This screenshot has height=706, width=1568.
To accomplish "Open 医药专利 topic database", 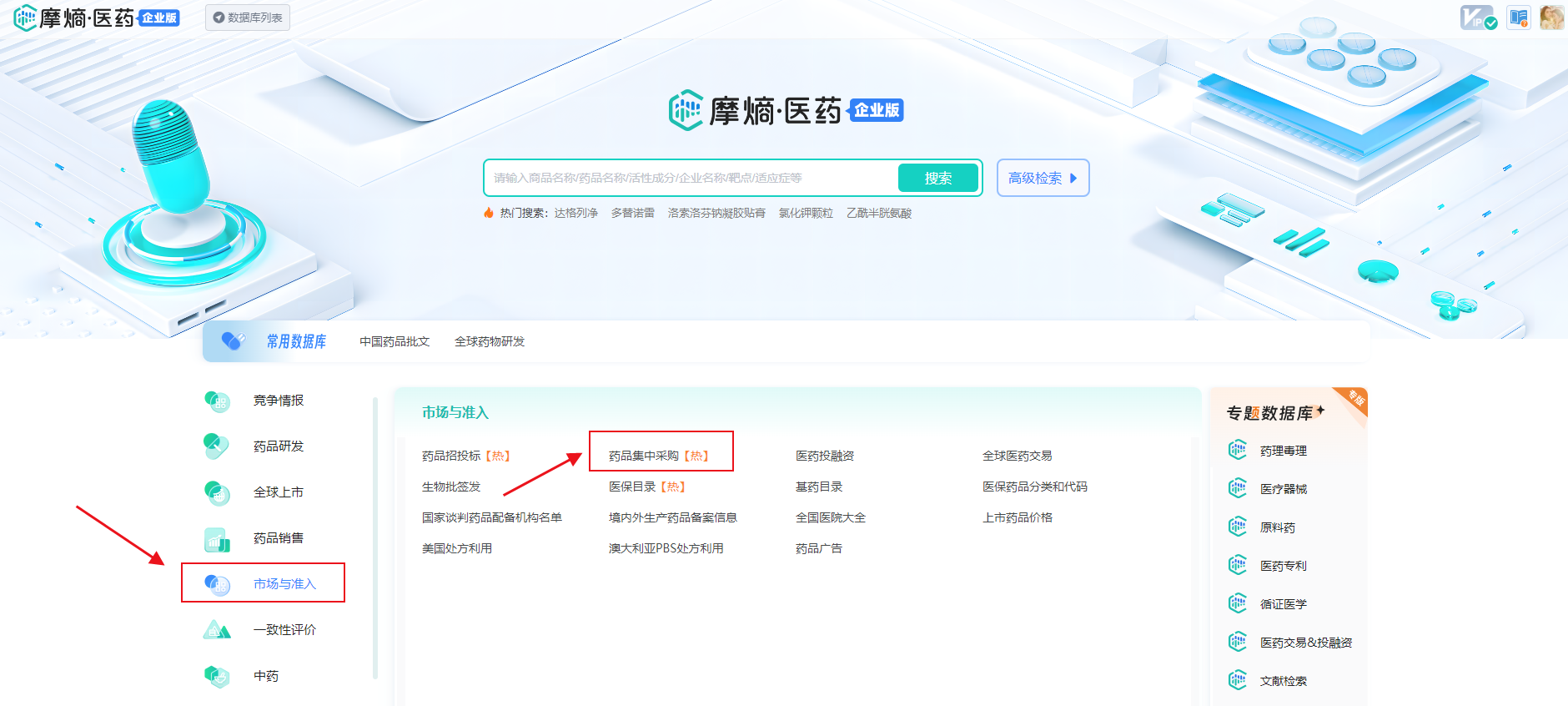I will (1284, 566).
